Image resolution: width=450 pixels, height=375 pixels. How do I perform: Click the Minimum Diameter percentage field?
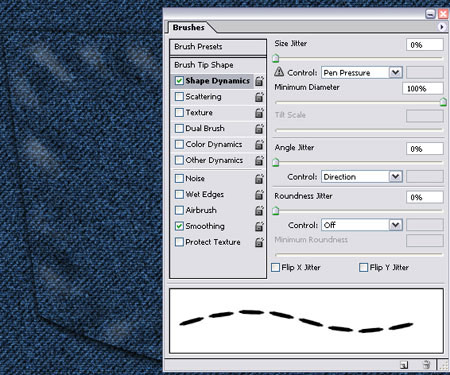coord(423,89)
